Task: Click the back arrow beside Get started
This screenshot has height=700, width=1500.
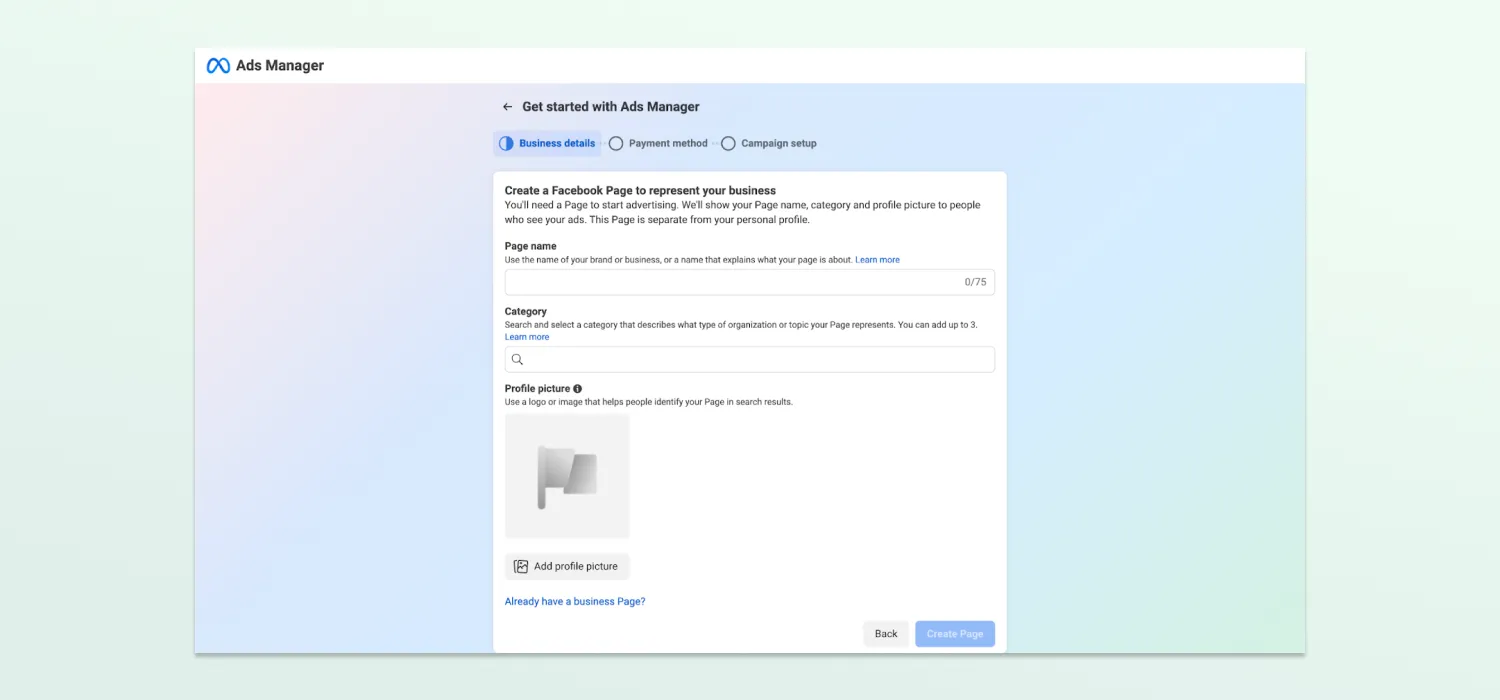Action: (507, 107)
